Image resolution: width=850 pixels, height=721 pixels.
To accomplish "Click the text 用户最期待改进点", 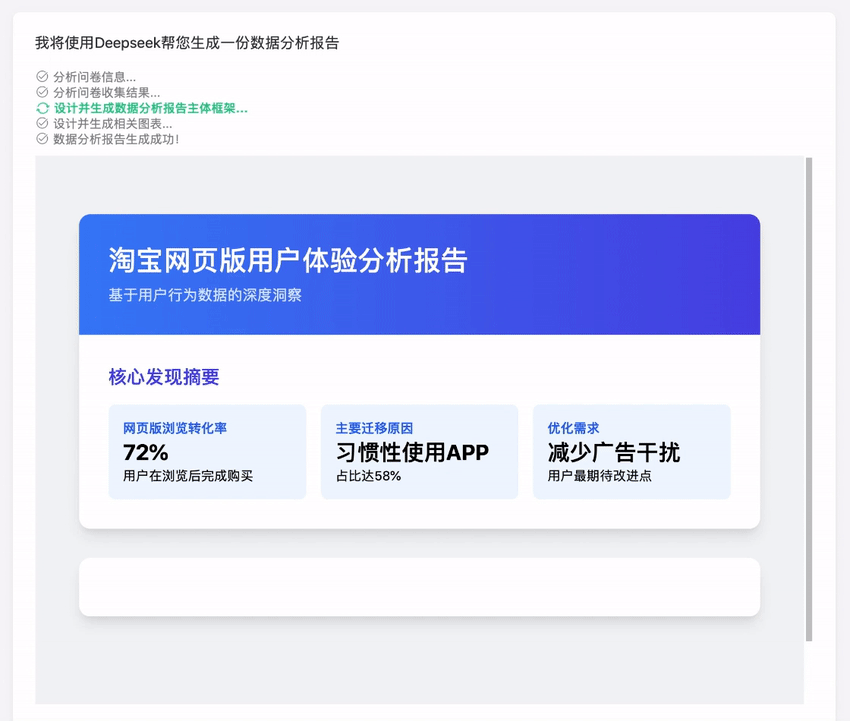I will point(600,476).
